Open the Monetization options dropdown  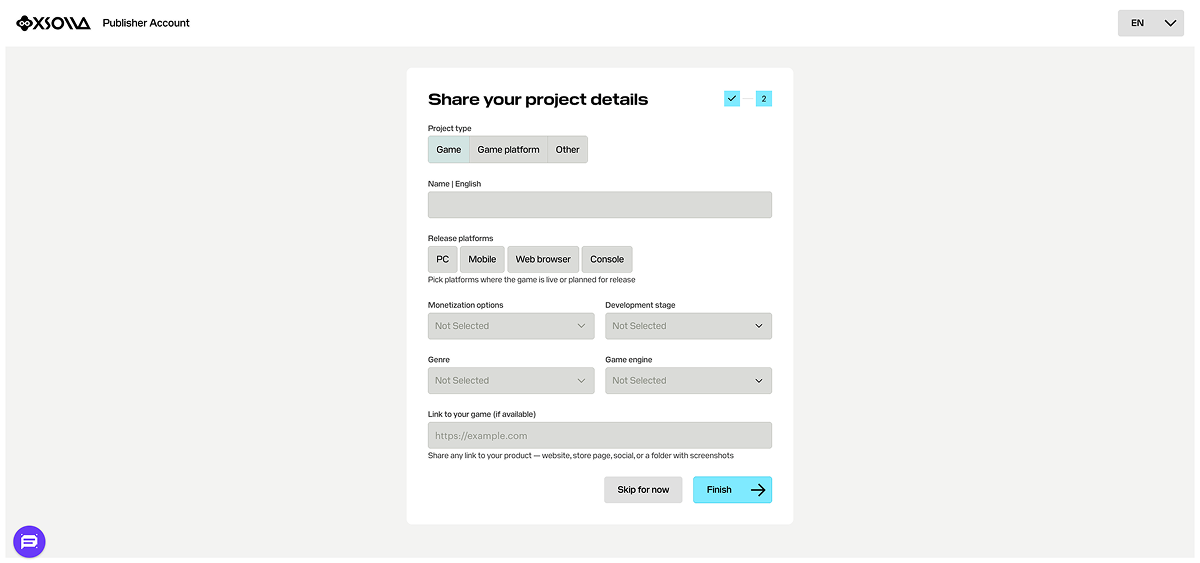tap(511, 326)
